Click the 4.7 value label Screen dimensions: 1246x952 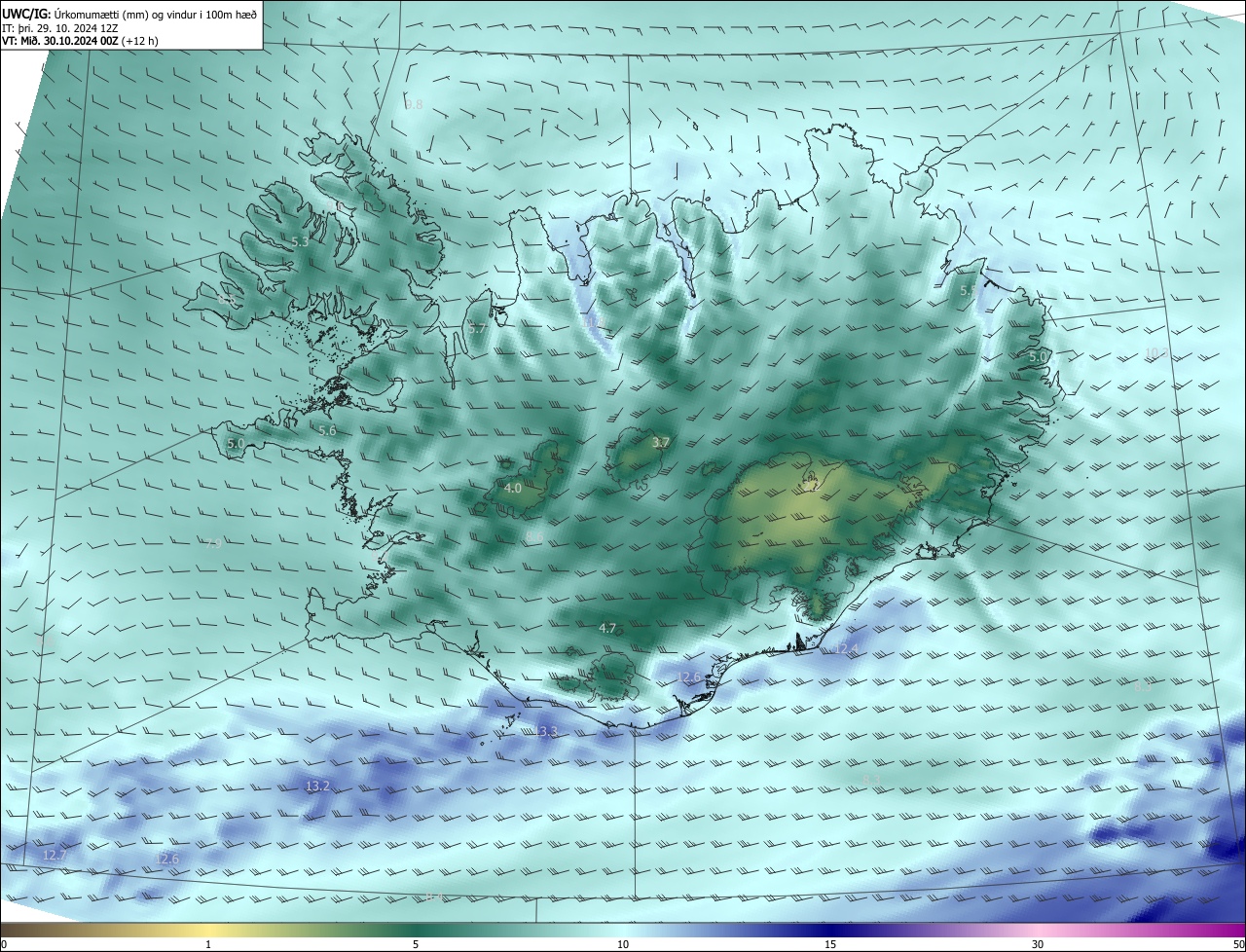607,628
